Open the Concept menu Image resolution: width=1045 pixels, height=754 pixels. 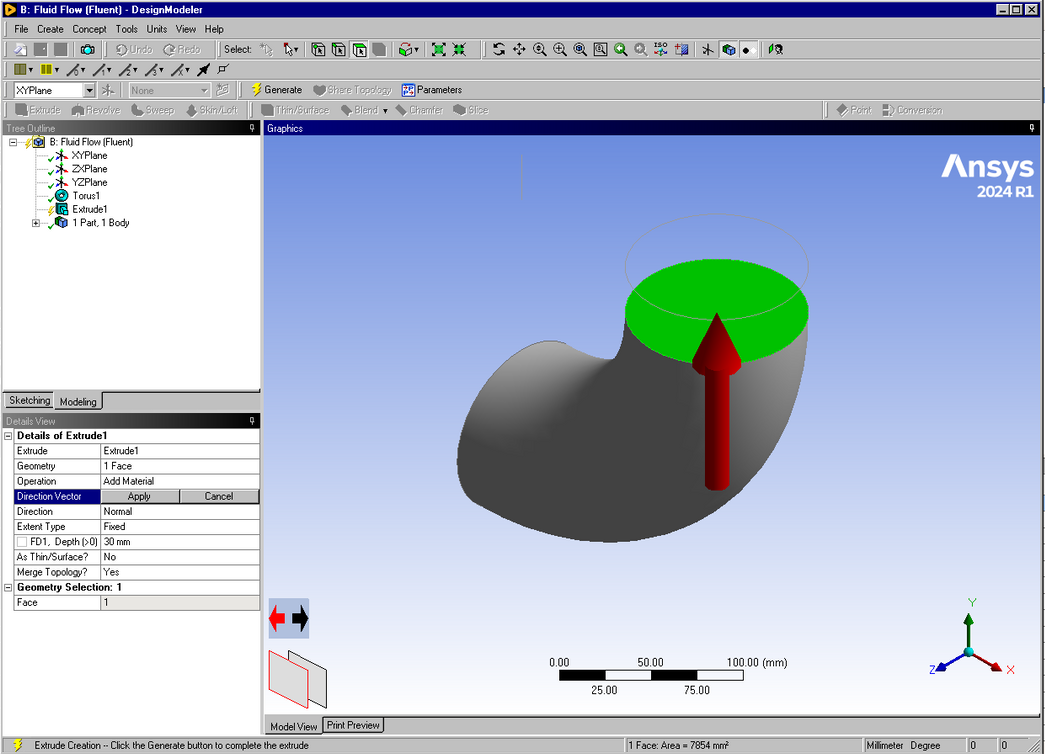[89, 29]
